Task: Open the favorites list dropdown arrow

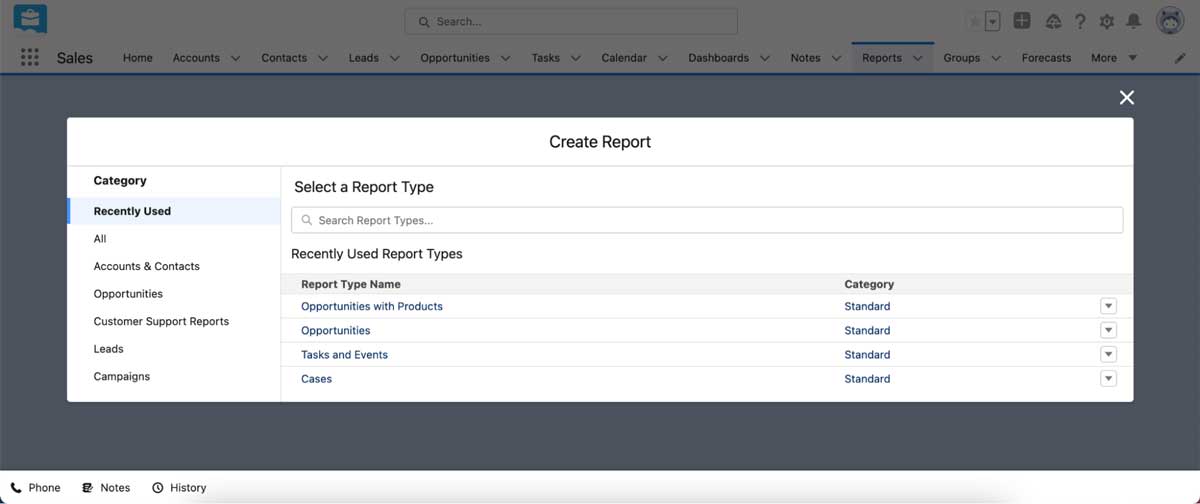Action: click(992, 21)
